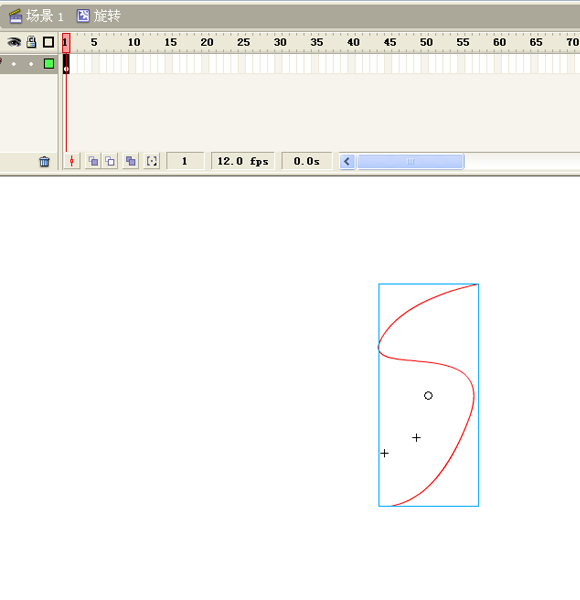Viewport: 580px width, 600px height.
Task: Move playhead to frame 40 on ruler
Action: point(353,42)
